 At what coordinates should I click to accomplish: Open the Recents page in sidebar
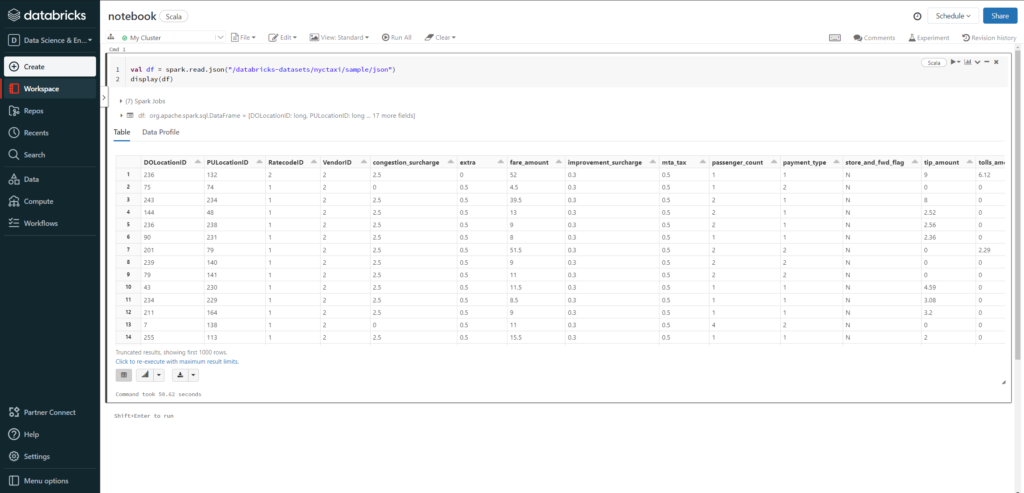[x=35, y=133]
